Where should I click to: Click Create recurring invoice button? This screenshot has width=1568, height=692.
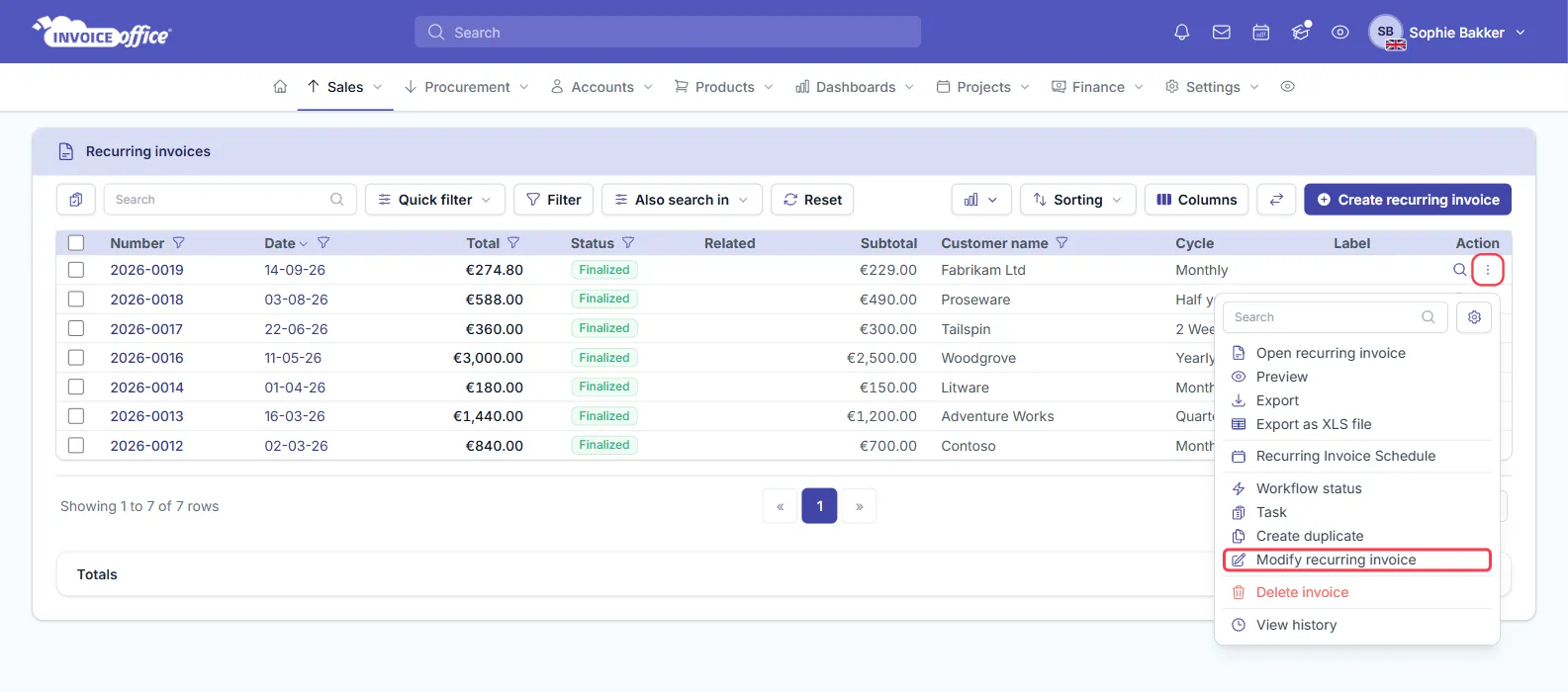[1408, 200]
